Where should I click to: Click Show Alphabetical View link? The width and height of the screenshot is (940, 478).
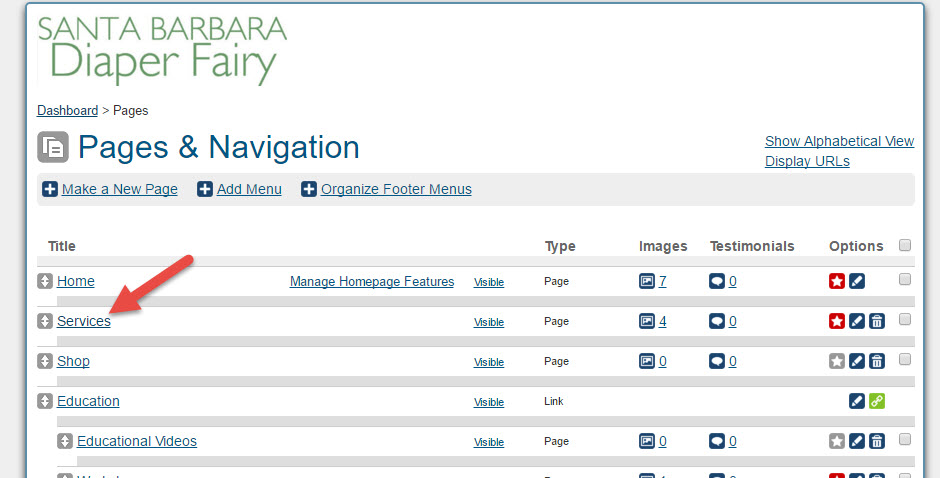pos(839,141)
